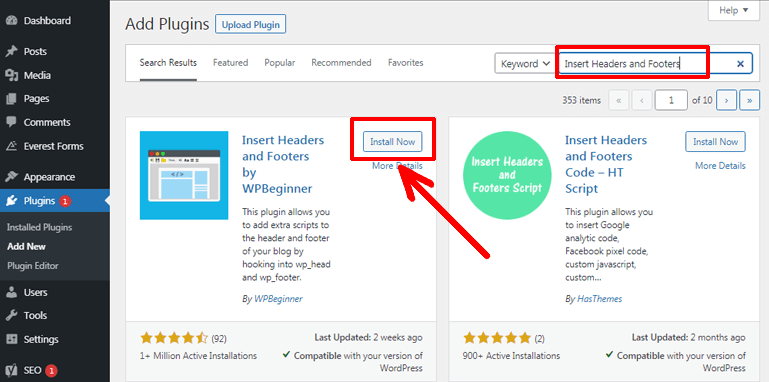Screen dimensions: 769x382
Task: Open the Insert Headers and Footers by WPBeginner title
Action: point(283,164)
